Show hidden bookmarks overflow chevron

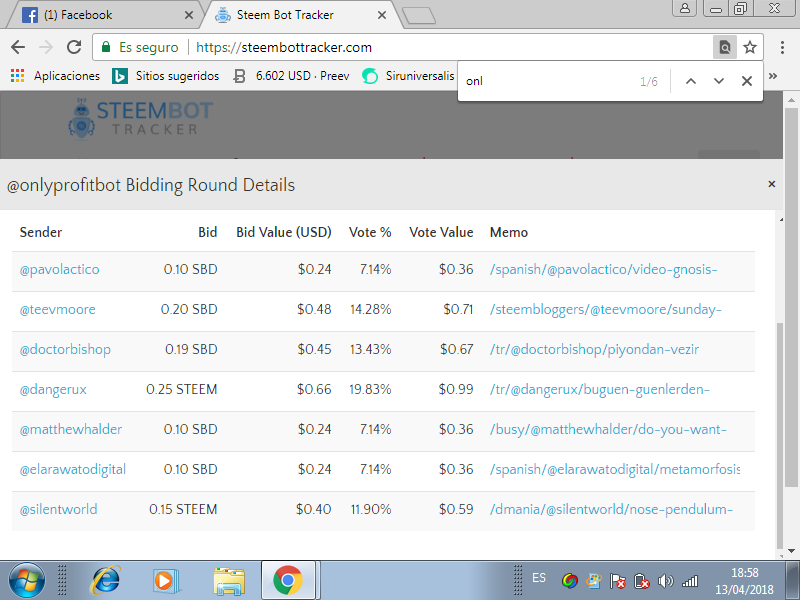773,76
